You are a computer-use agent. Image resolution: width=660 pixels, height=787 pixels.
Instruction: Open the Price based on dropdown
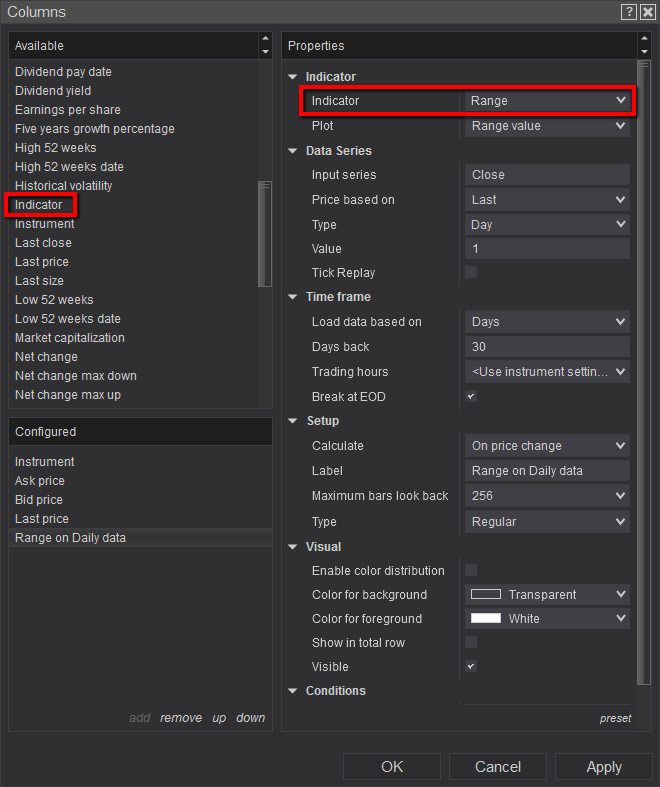tap(547, 200)
